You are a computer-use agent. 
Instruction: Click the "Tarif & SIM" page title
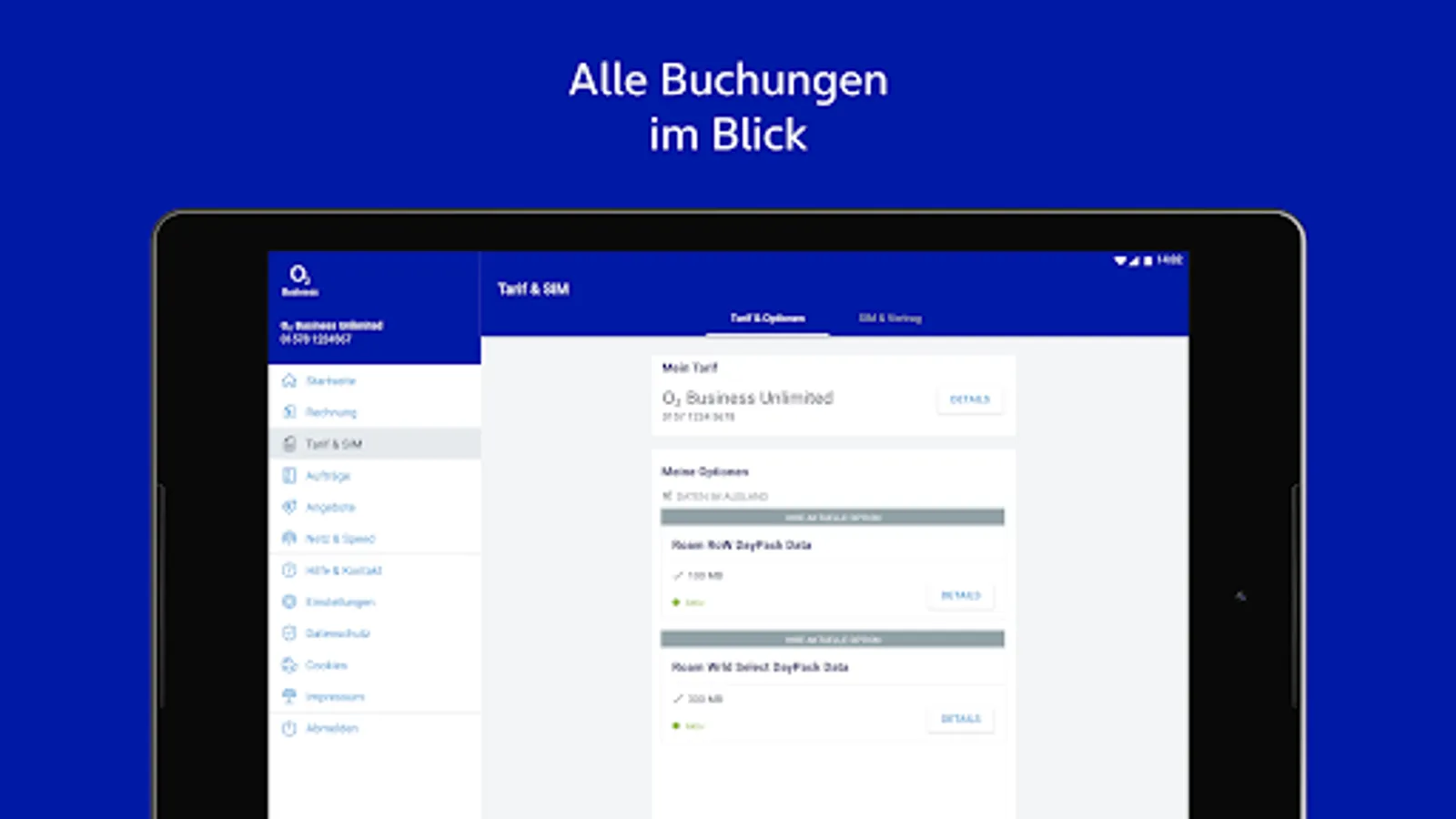coord(533,289)
